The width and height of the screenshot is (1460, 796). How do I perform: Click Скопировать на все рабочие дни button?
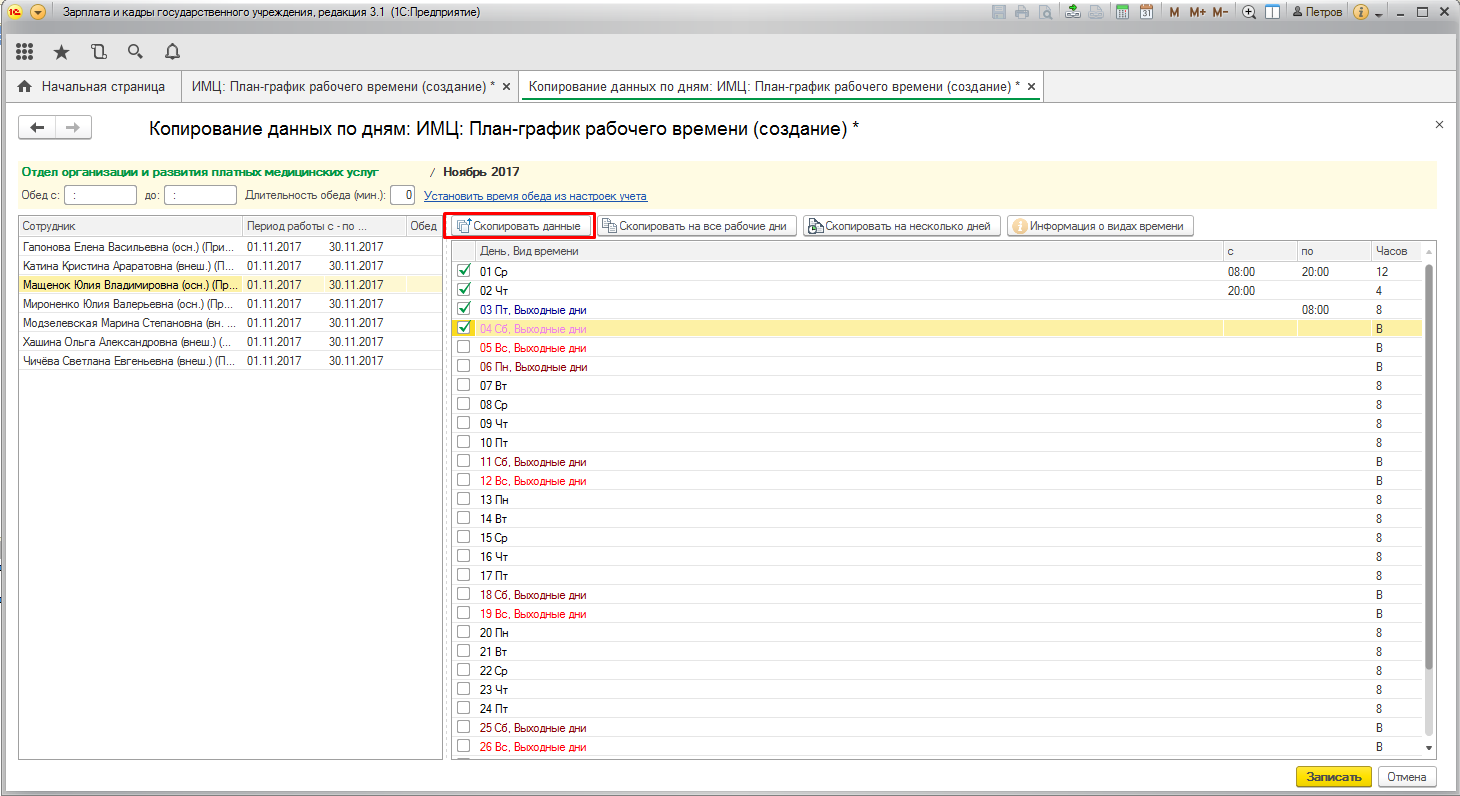coord(698,226)
